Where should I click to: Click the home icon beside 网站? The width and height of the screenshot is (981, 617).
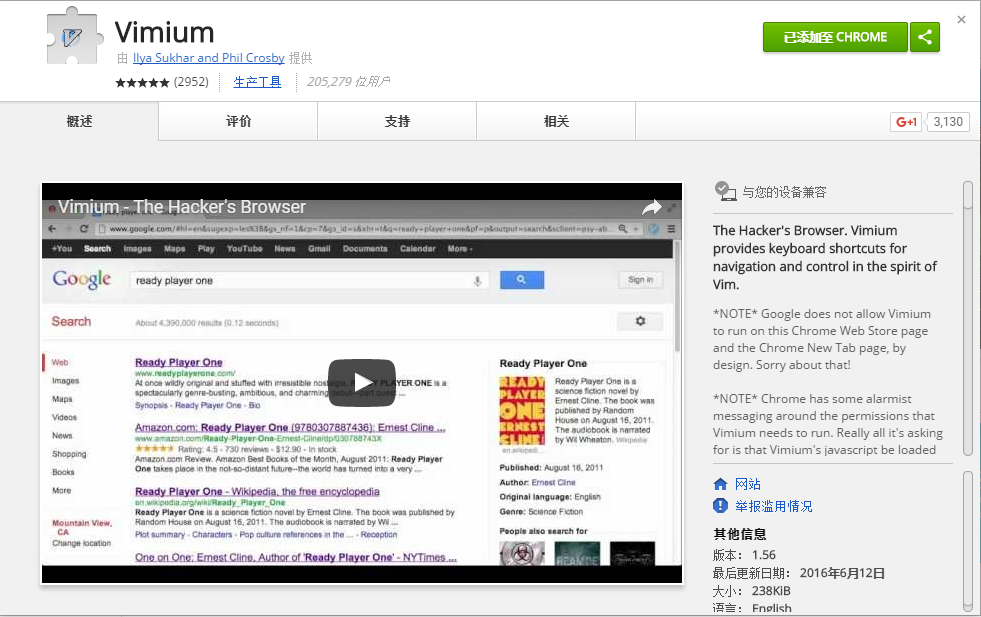coord(720,484)
